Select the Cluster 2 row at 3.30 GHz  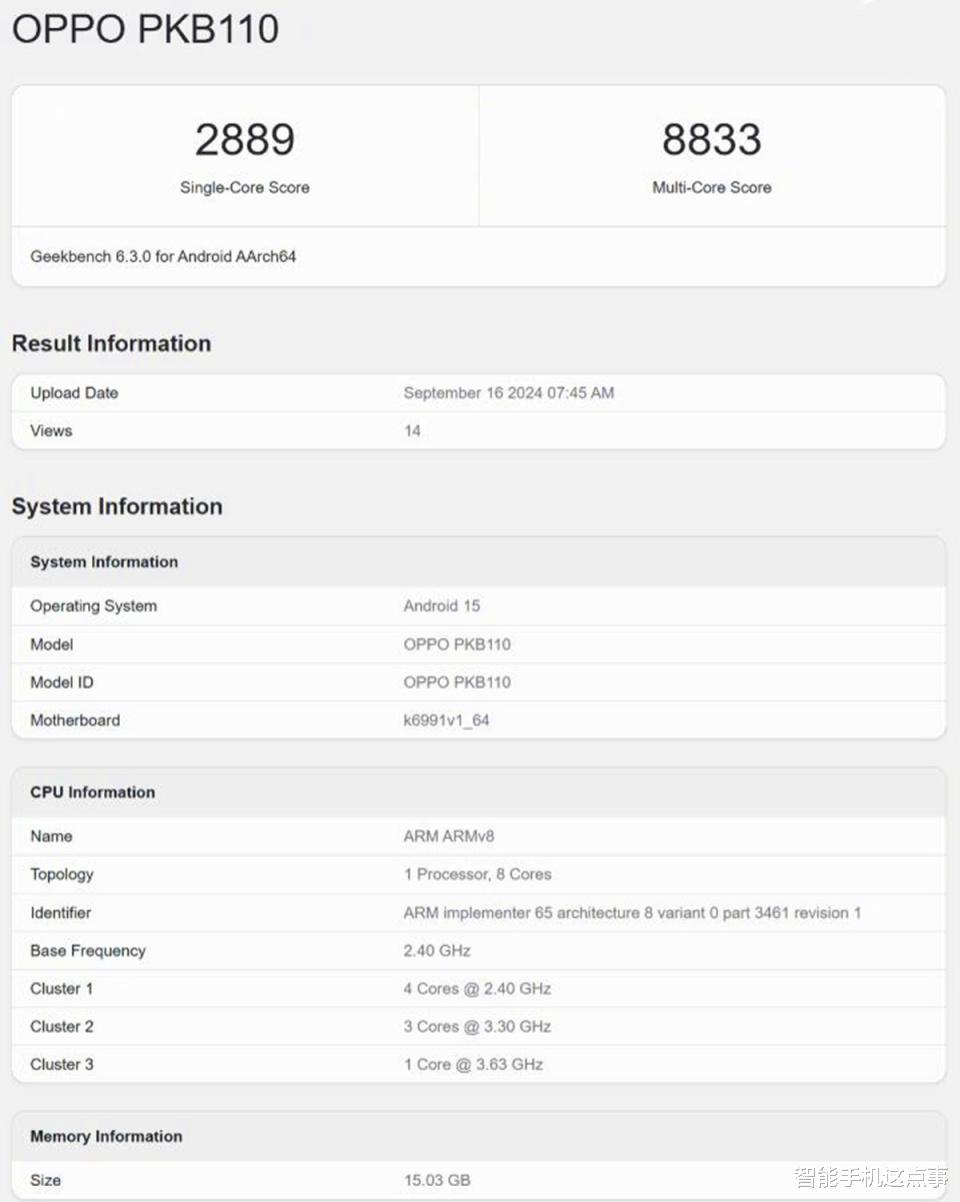[x=480, y=1026]
